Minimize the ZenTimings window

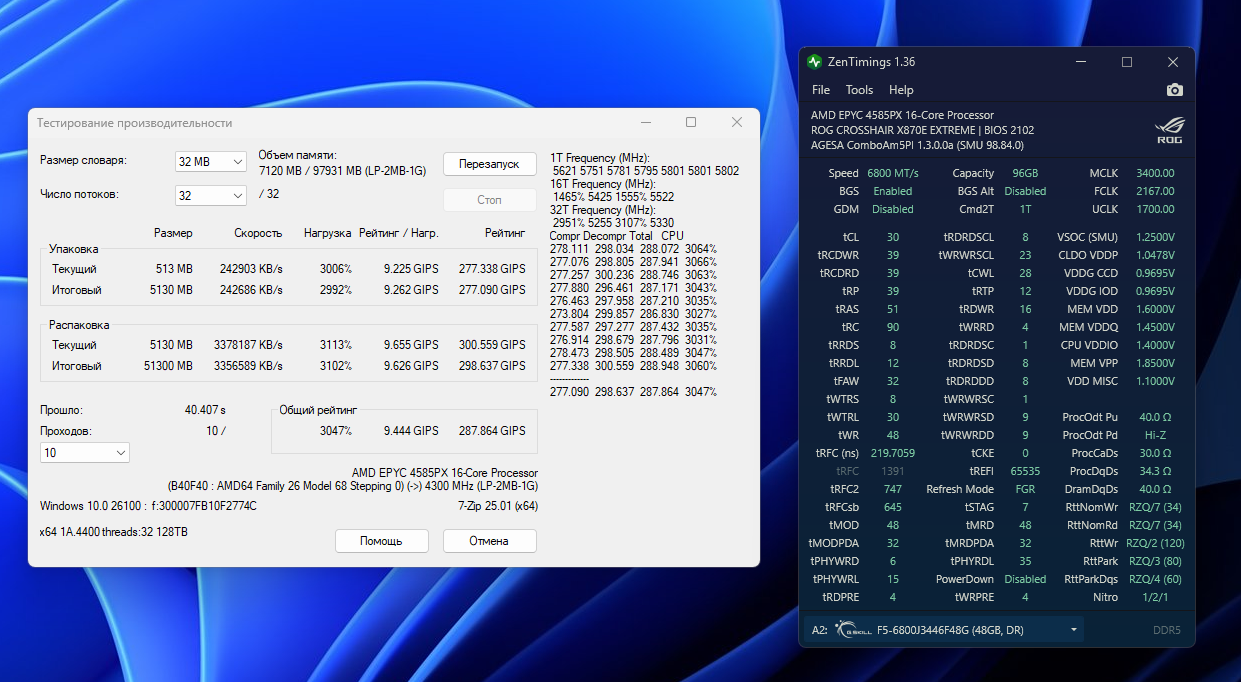coord(1080,62)
